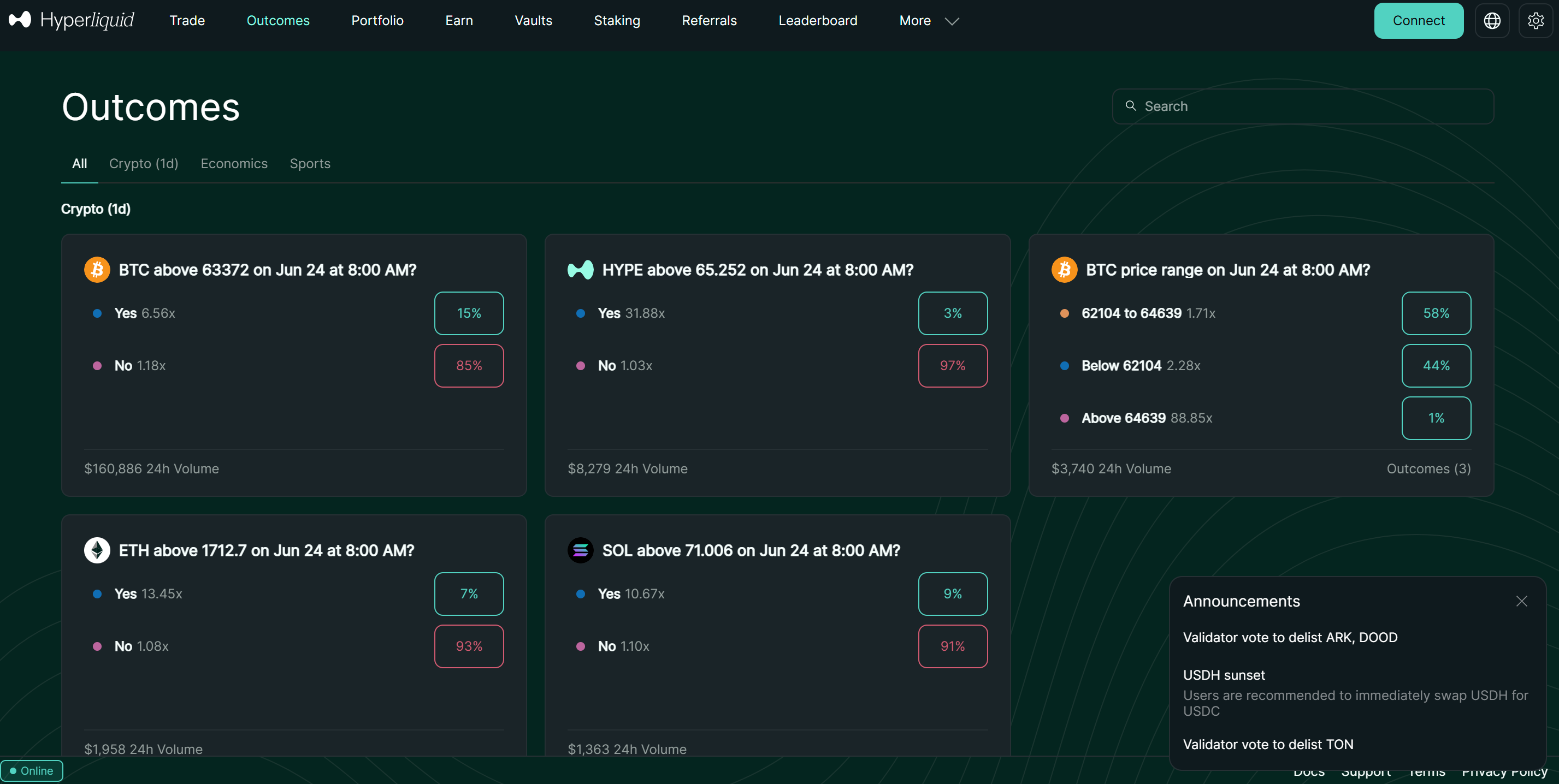This screenshot has height=784, width=1559.
Task: Click the $160,886 24h Volume text
Action: coord(151,469)
